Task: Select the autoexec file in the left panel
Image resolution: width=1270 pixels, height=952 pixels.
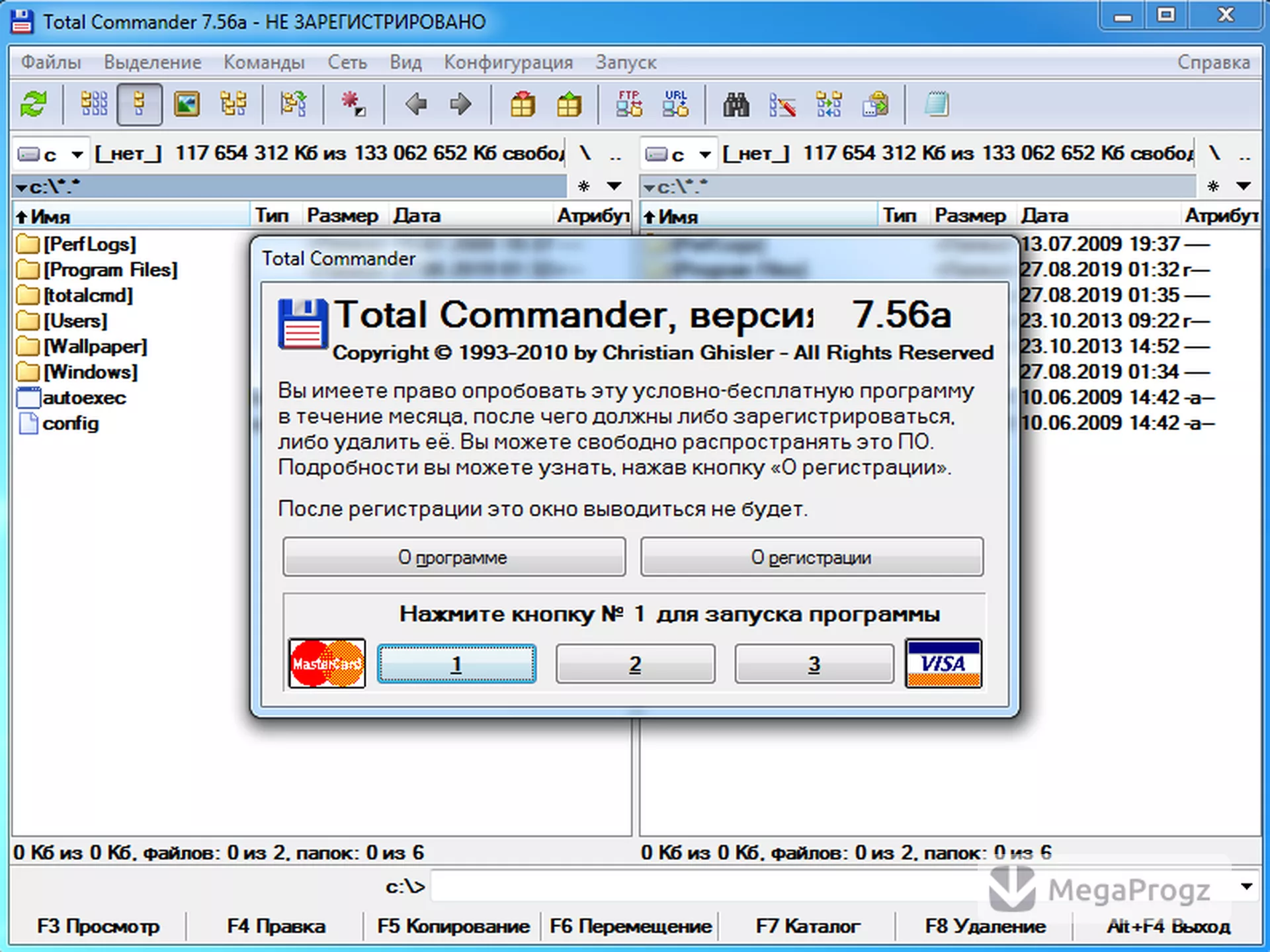Action: 71,398
